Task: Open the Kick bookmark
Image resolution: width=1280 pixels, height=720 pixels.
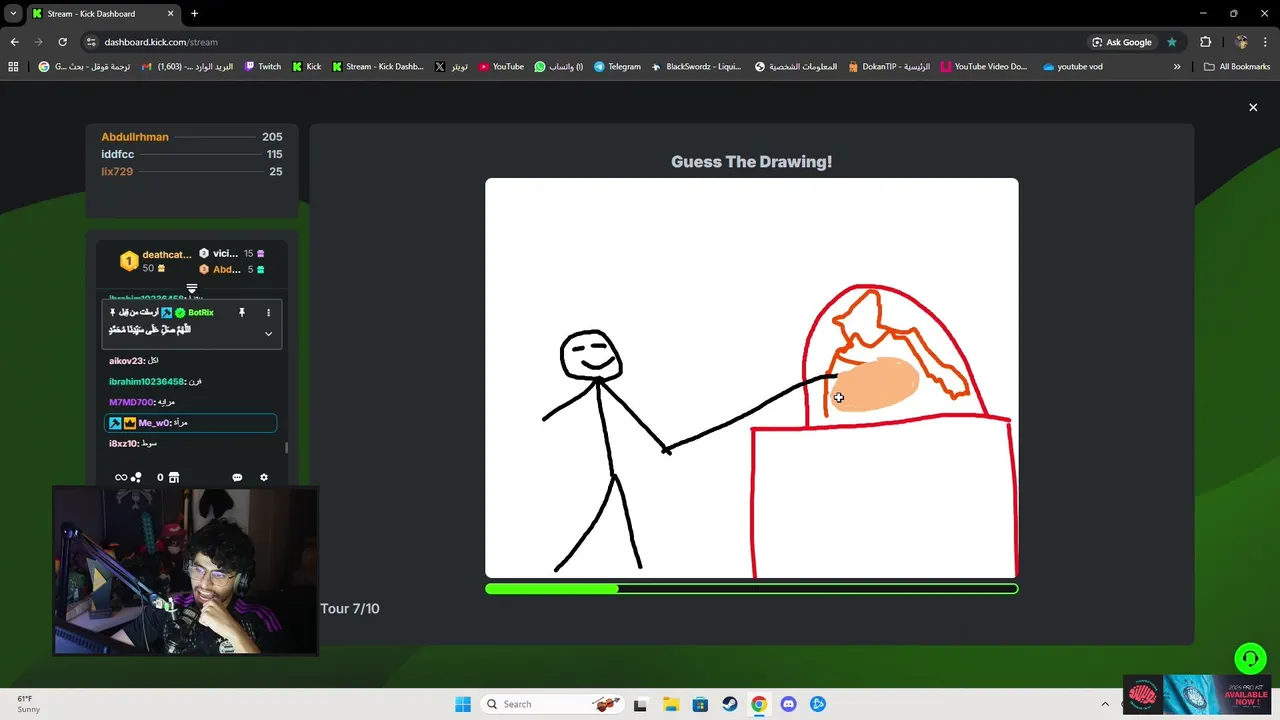Action: (x=306, y=67)
